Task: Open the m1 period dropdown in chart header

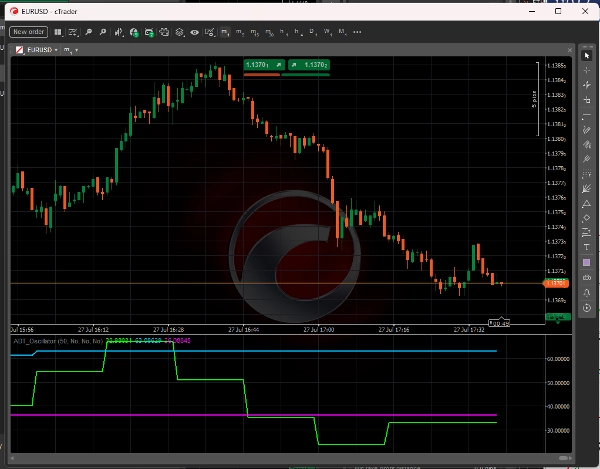Action: coord(71,50)
